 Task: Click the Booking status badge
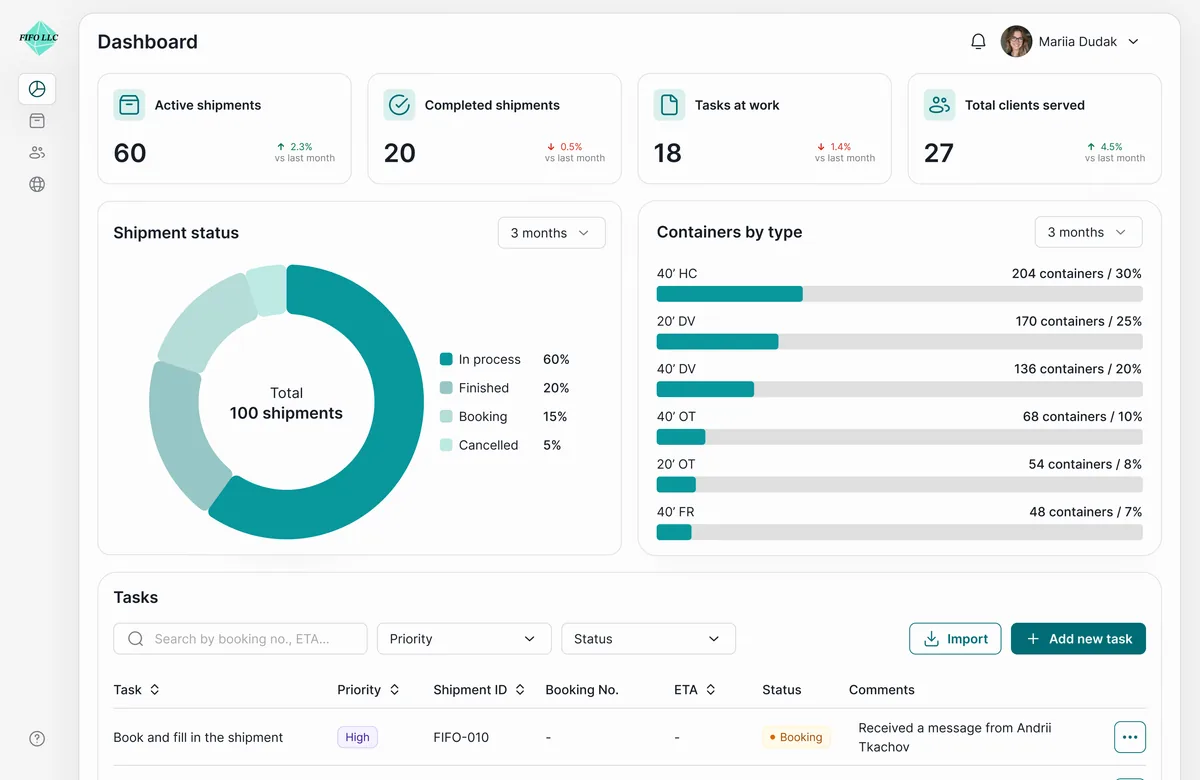point(796,737)
